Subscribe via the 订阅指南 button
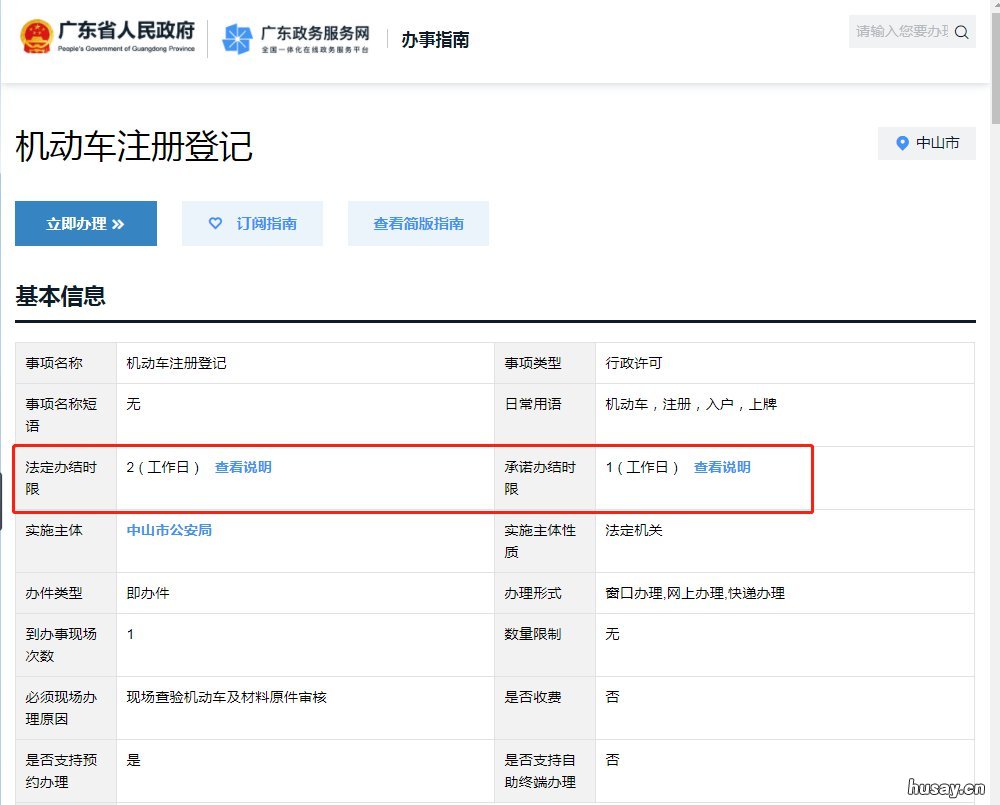 click(251, 223)
